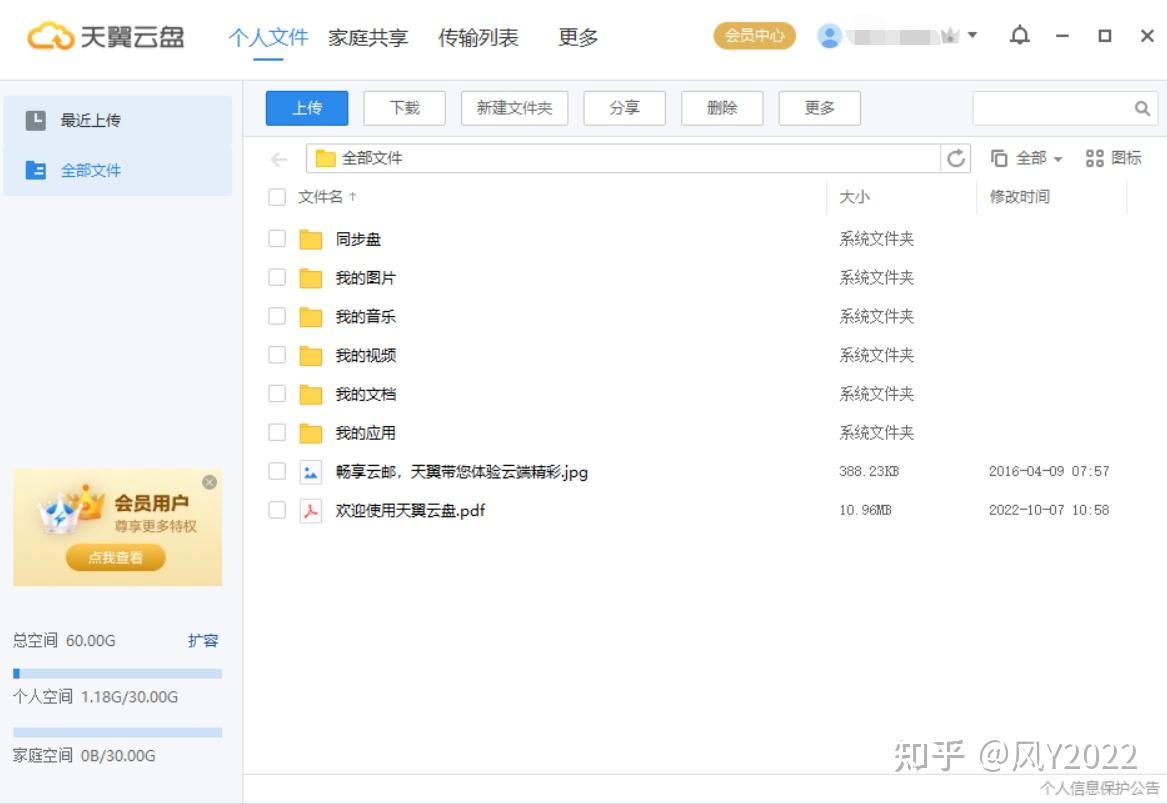Click inside the search input field
1167x804 pixels.
point(1052,109)
